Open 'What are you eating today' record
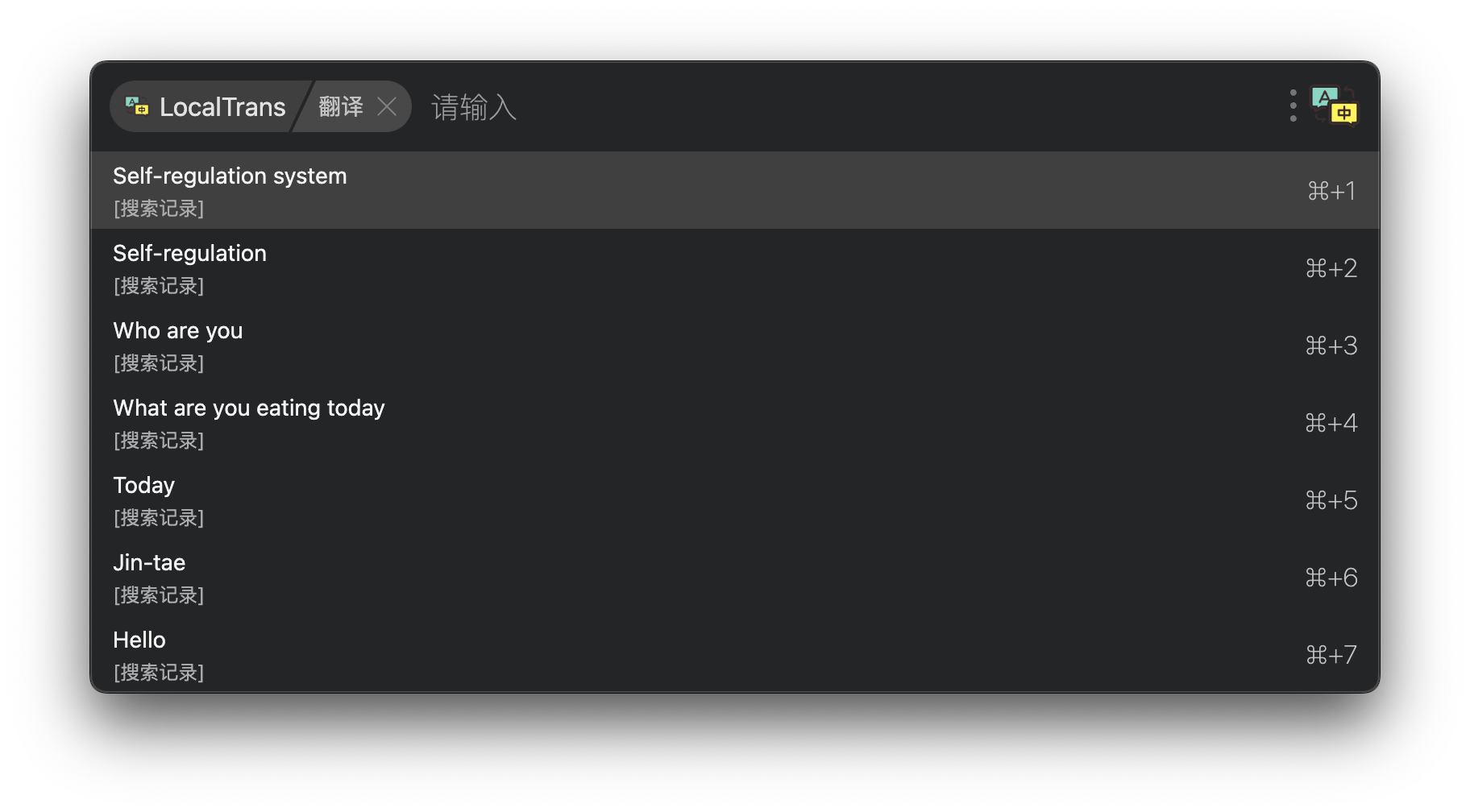Screen dimensions: 1470x812 click(x=735, y=422)
